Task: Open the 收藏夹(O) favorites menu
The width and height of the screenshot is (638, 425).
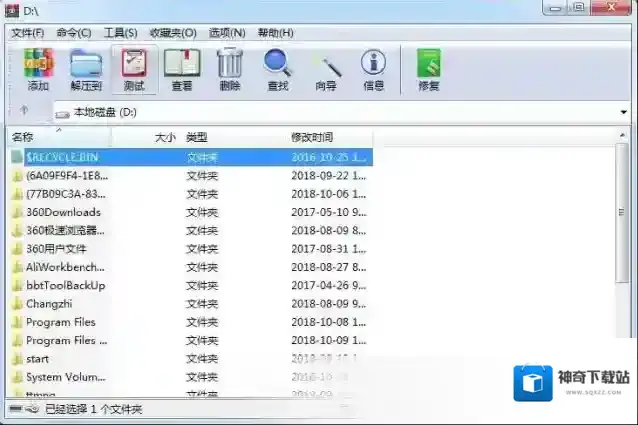Action: (x=173, y=33)
